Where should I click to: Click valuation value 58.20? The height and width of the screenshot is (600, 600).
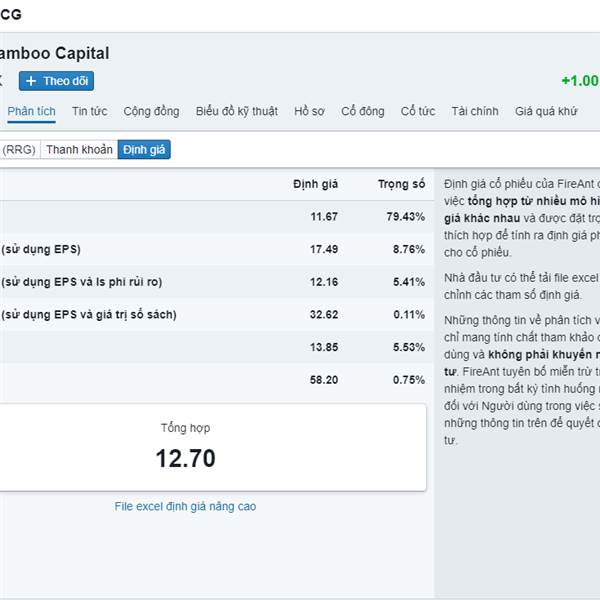pyautogui.click(x=324, y=380)
